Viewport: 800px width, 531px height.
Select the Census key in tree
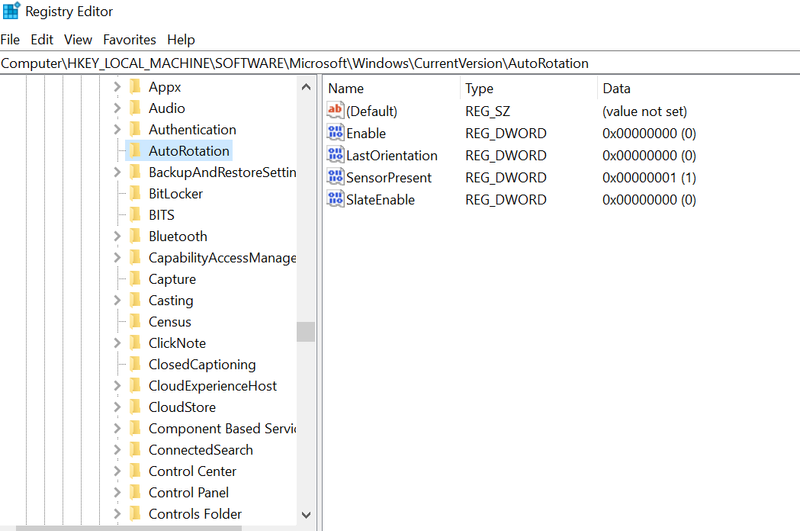pos(169,322)
